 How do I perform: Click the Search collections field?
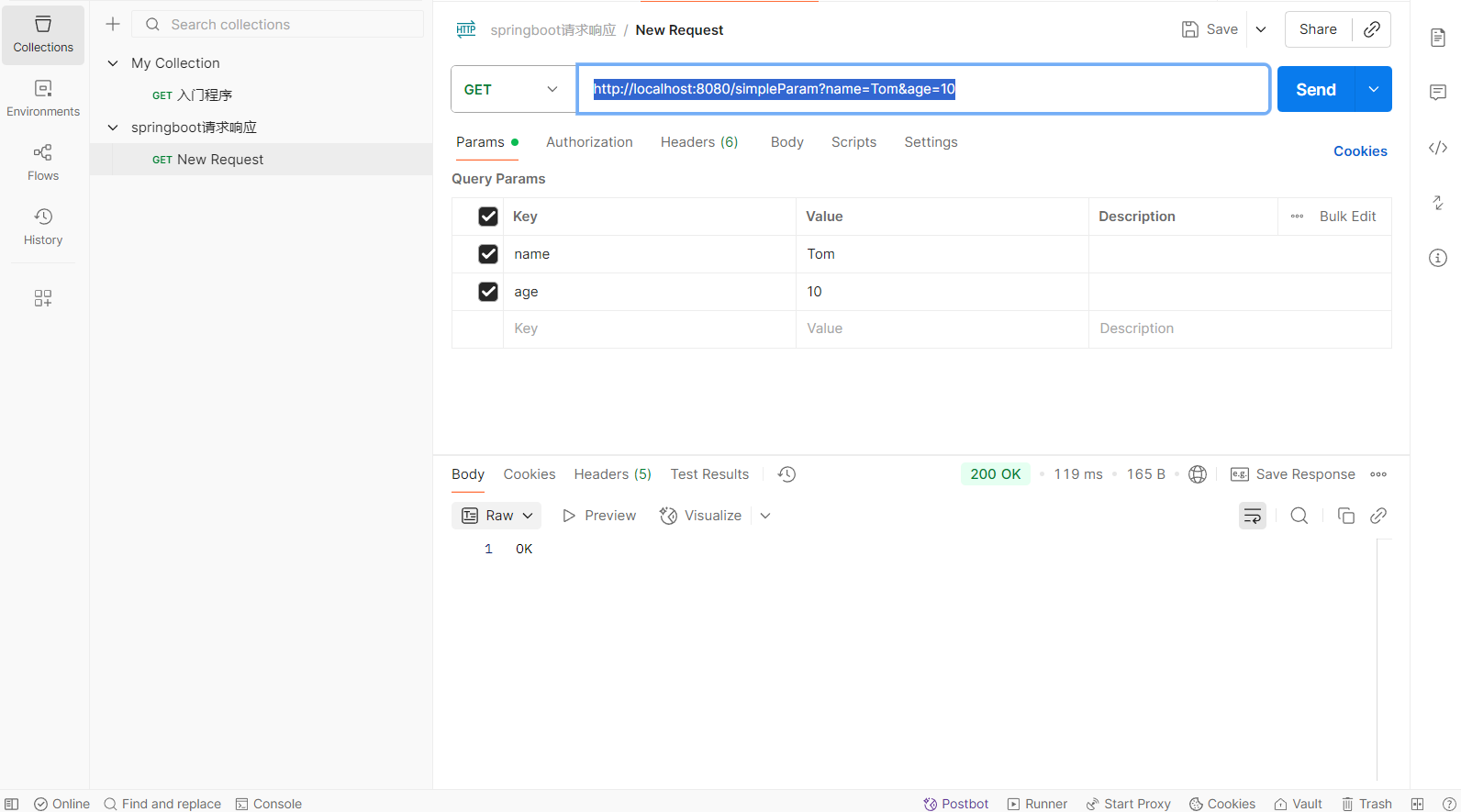(278, 25)
